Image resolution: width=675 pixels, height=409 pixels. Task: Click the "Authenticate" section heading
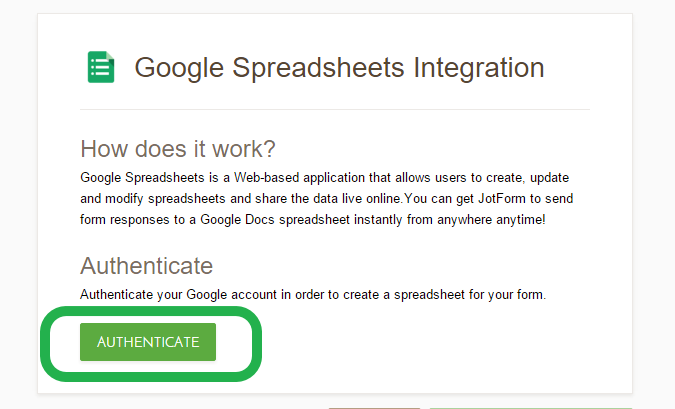pyautogui.click(x=146, y=266)
